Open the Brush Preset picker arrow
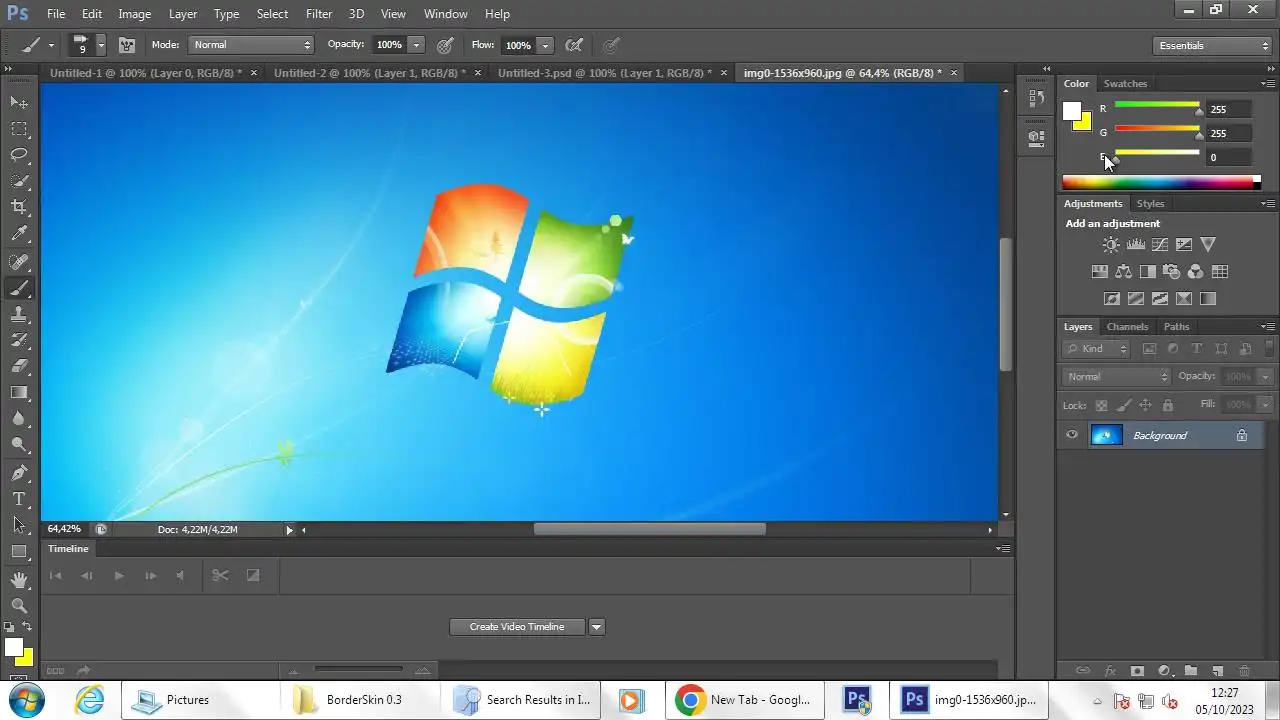This screenshot has height=720, width=1280. click(101, 45)
